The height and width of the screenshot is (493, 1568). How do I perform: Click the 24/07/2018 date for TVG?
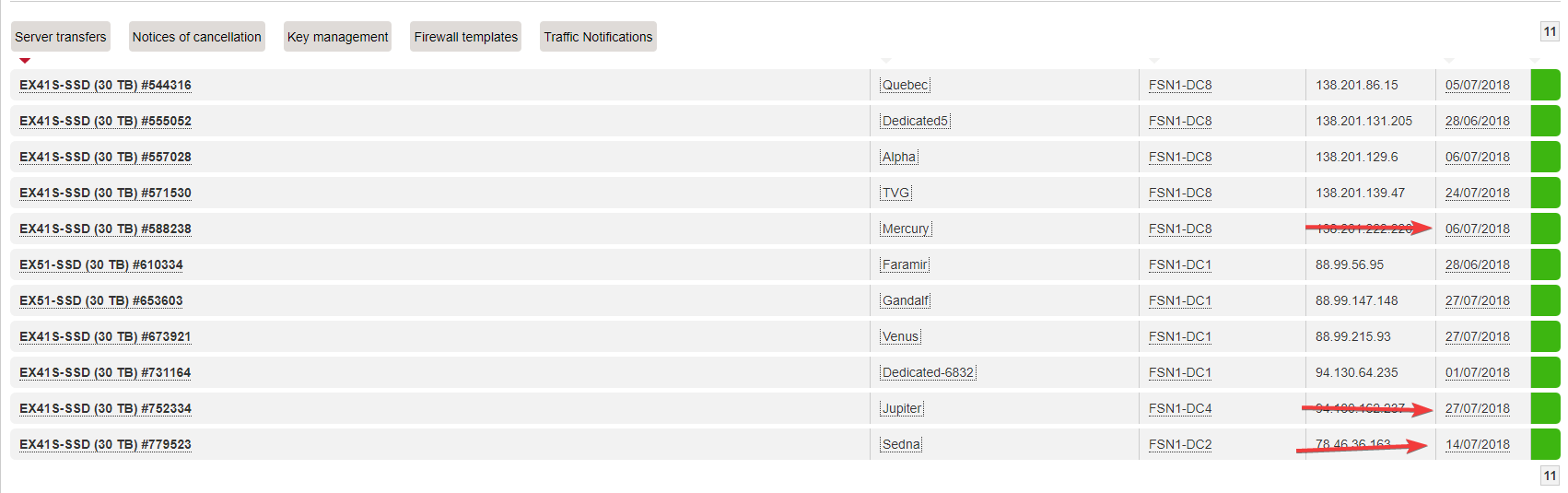(1477, 193)
